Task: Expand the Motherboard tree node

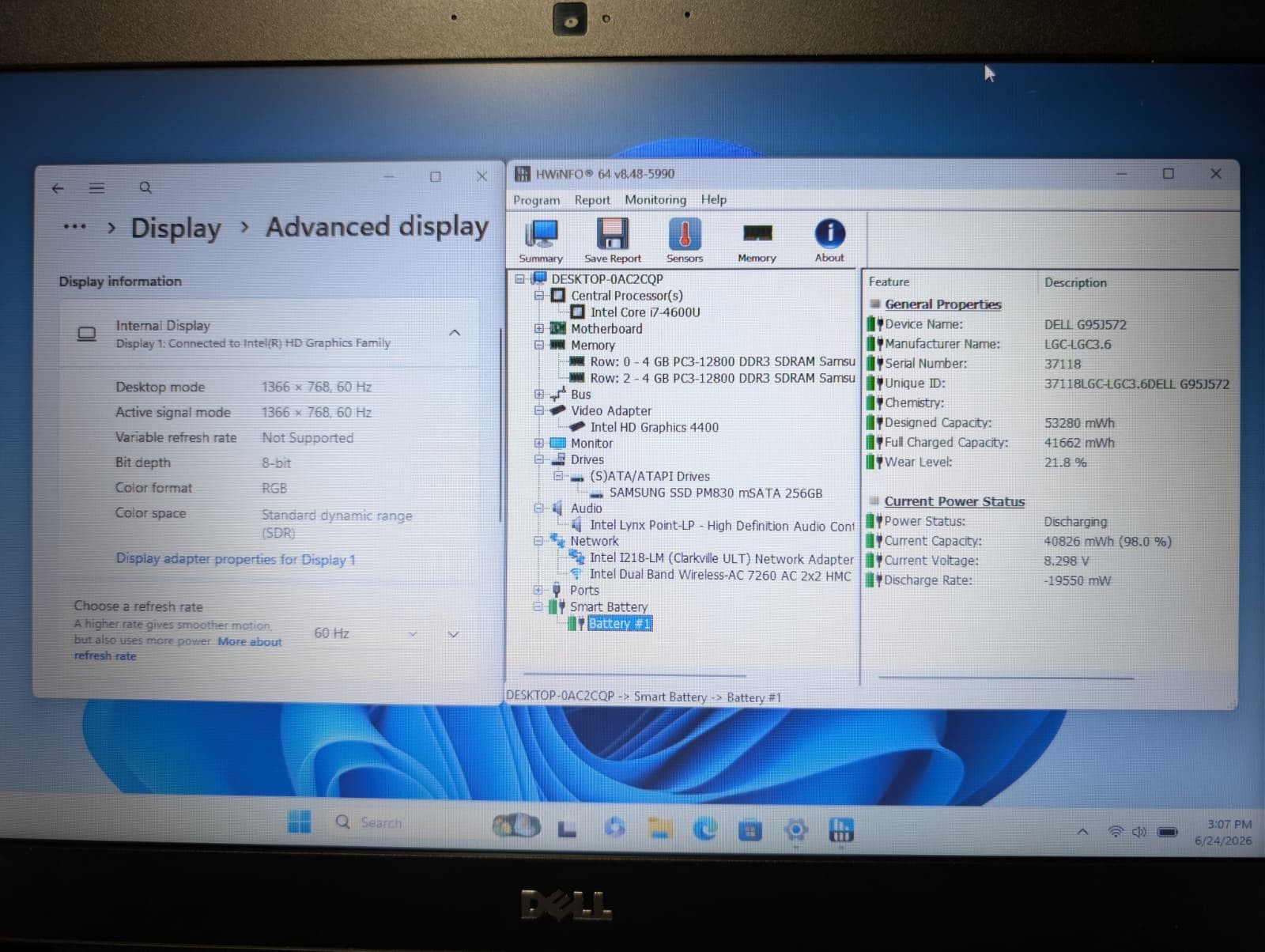Action: (x=539, y=328)
